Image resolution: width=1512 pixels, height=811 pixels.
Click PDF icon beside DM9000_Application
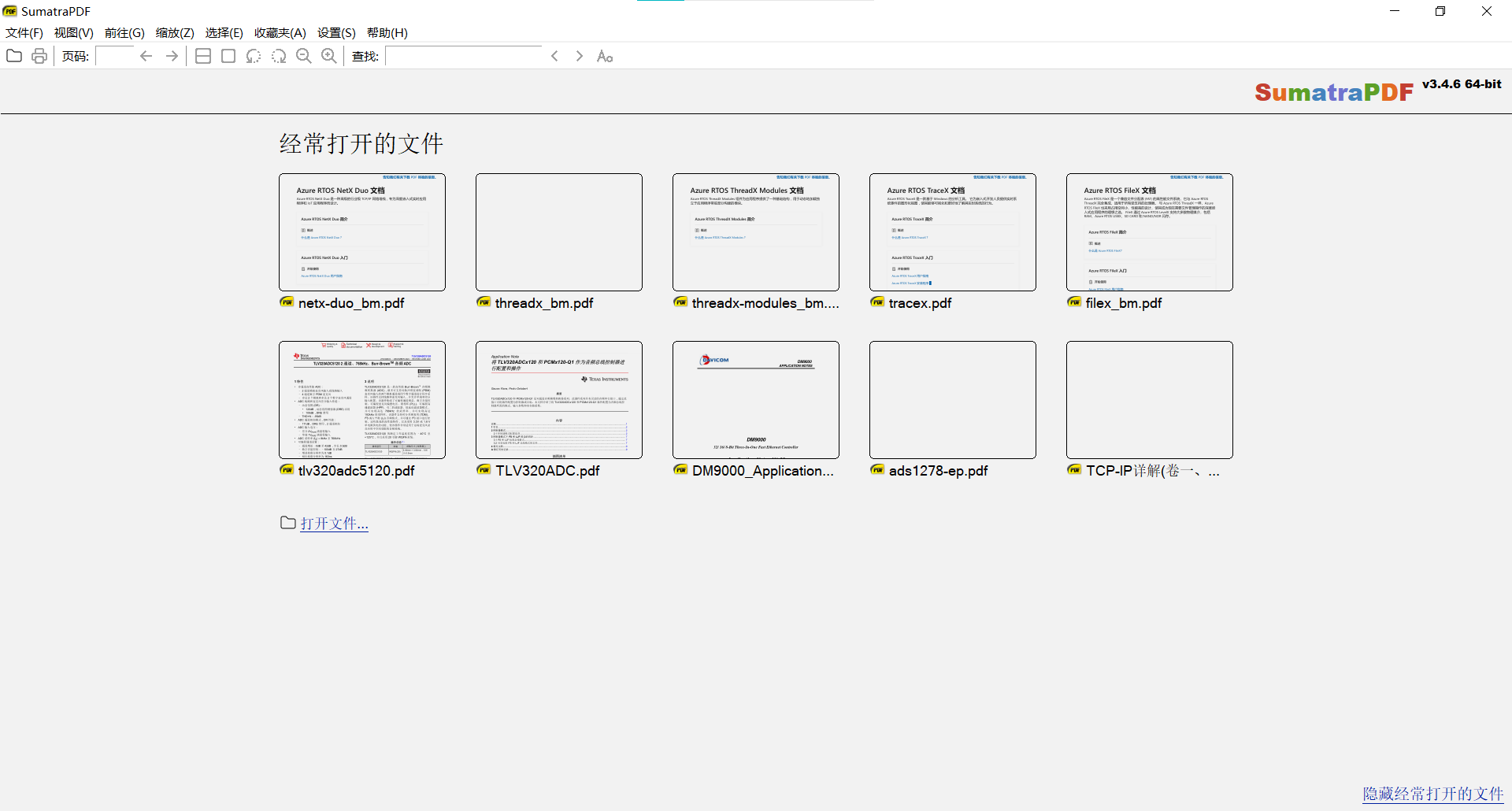(680, 470)
